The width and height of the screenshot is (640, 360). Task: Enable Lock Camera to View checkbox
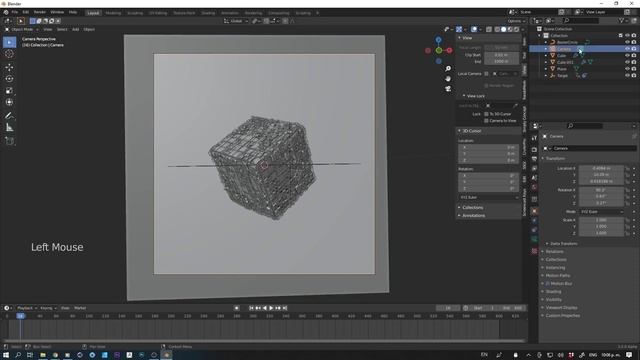[x=487, y=121]
